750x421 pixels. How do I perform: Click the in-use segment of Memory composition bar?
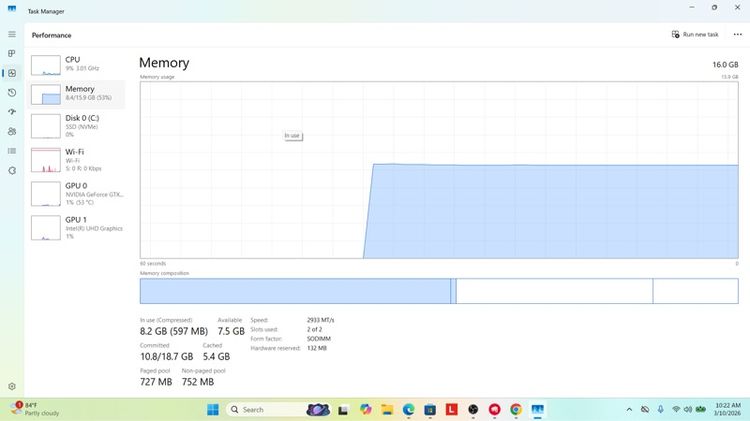pyautogui.click(x=295, y=291)
